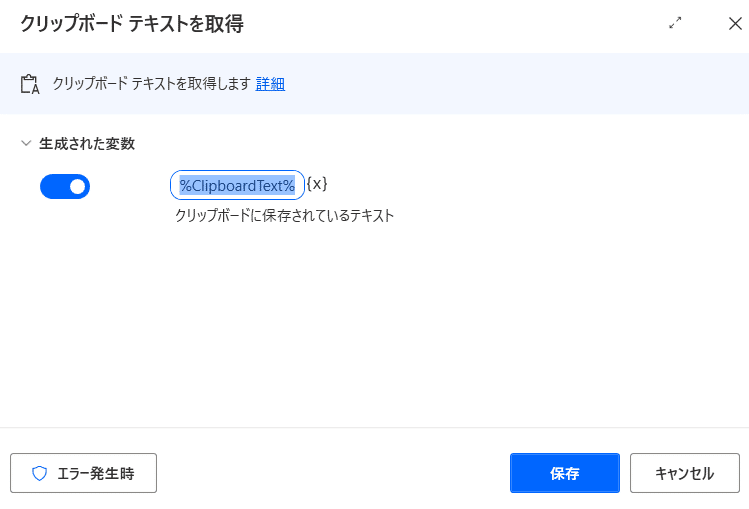Viewport: 749px width, 509px height.
Task: Collapse the 生成された変数 section chevron
Action: pyautogui.click(x=26, y=143)
